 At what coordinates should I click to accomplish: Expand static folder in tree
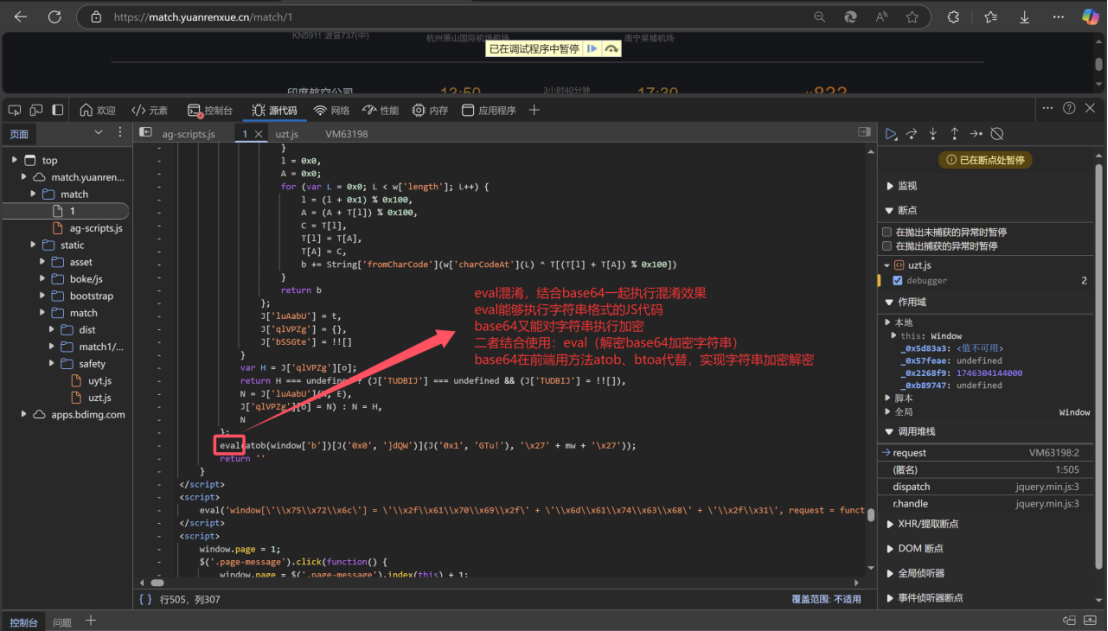[33, 244]
